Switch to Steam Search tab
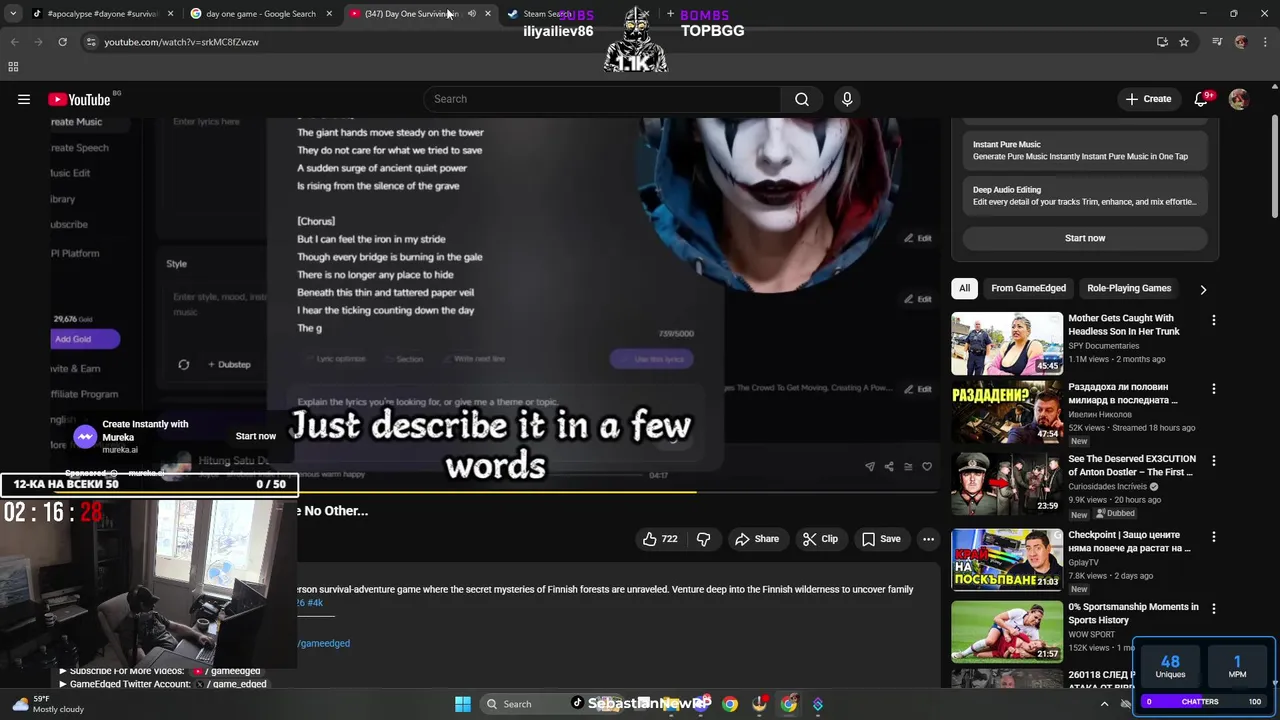The width and height of the screenshot is (1280, 720). pyautogui.click(x=545, y=14)
